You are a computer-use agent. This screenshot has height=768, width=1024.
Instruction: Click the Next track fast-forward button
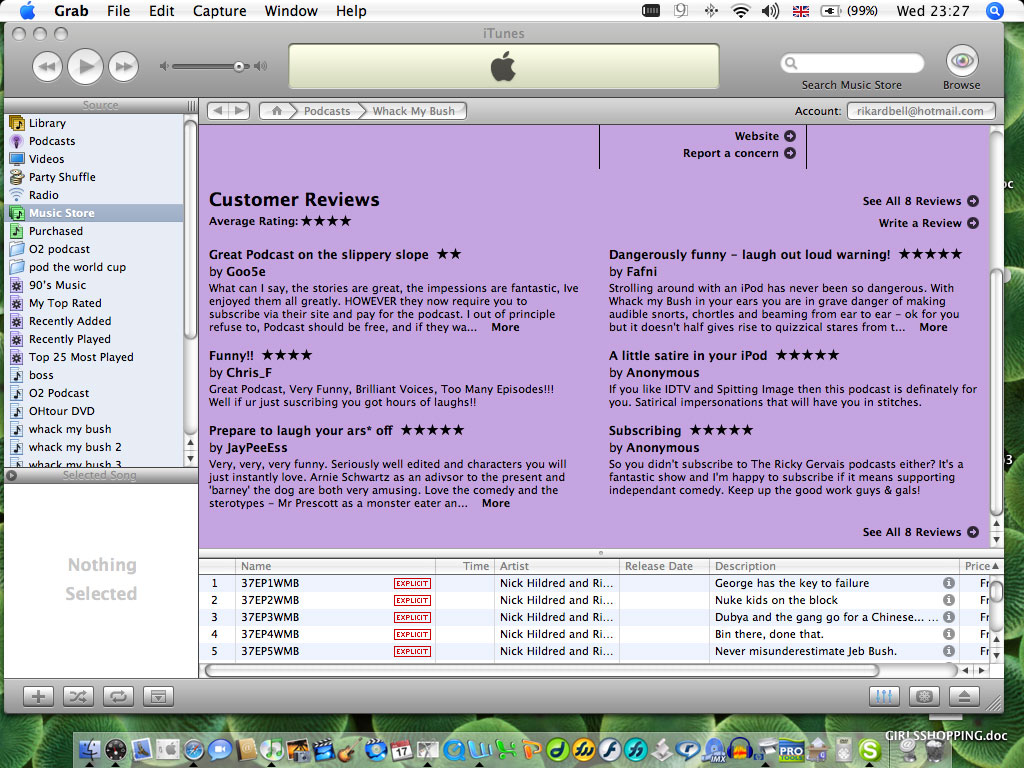[123, 66]
